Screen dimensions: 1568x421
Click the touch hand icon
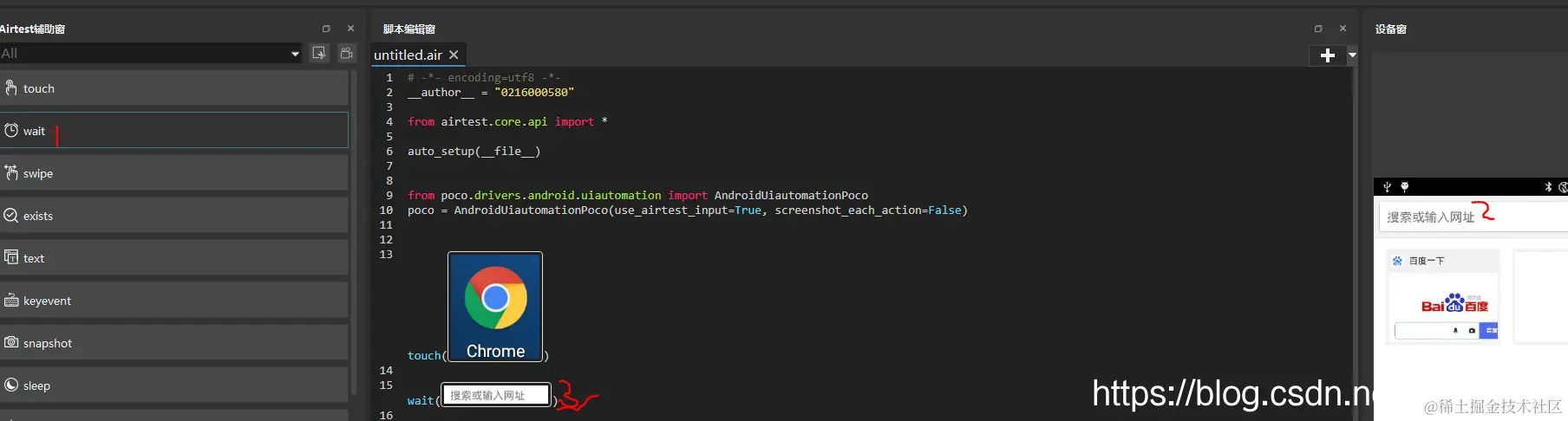click(11, 87)
